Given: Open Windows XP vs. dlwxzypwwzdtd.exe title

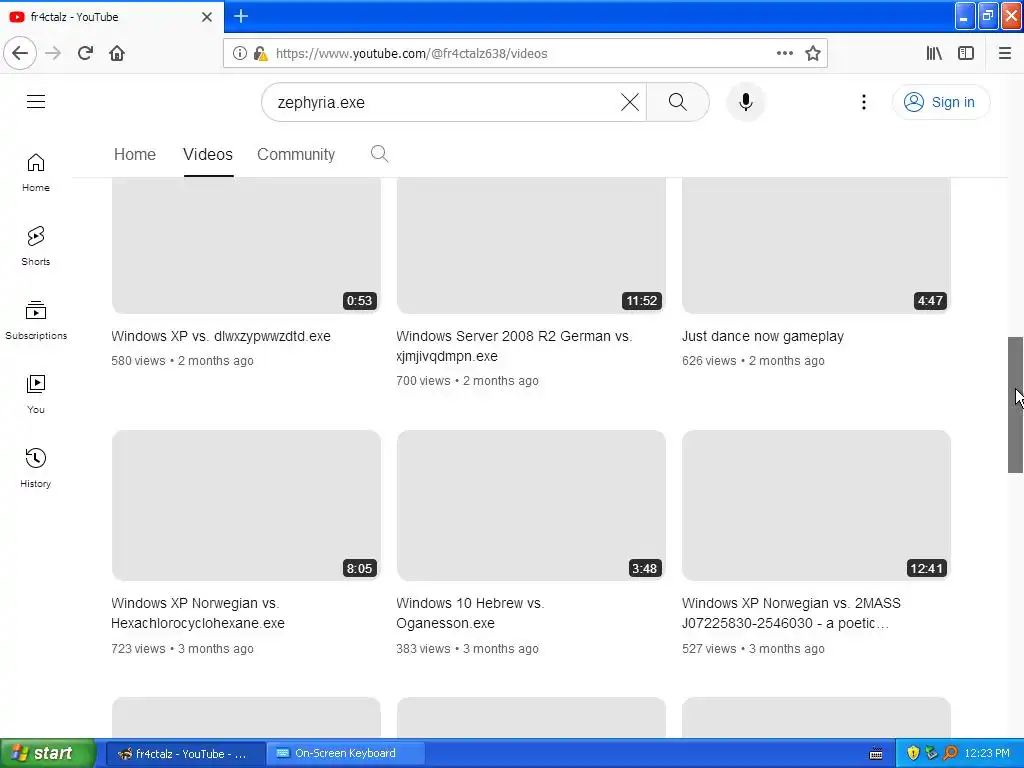Looking at the screenshot, I should click(x=221, y=336).
